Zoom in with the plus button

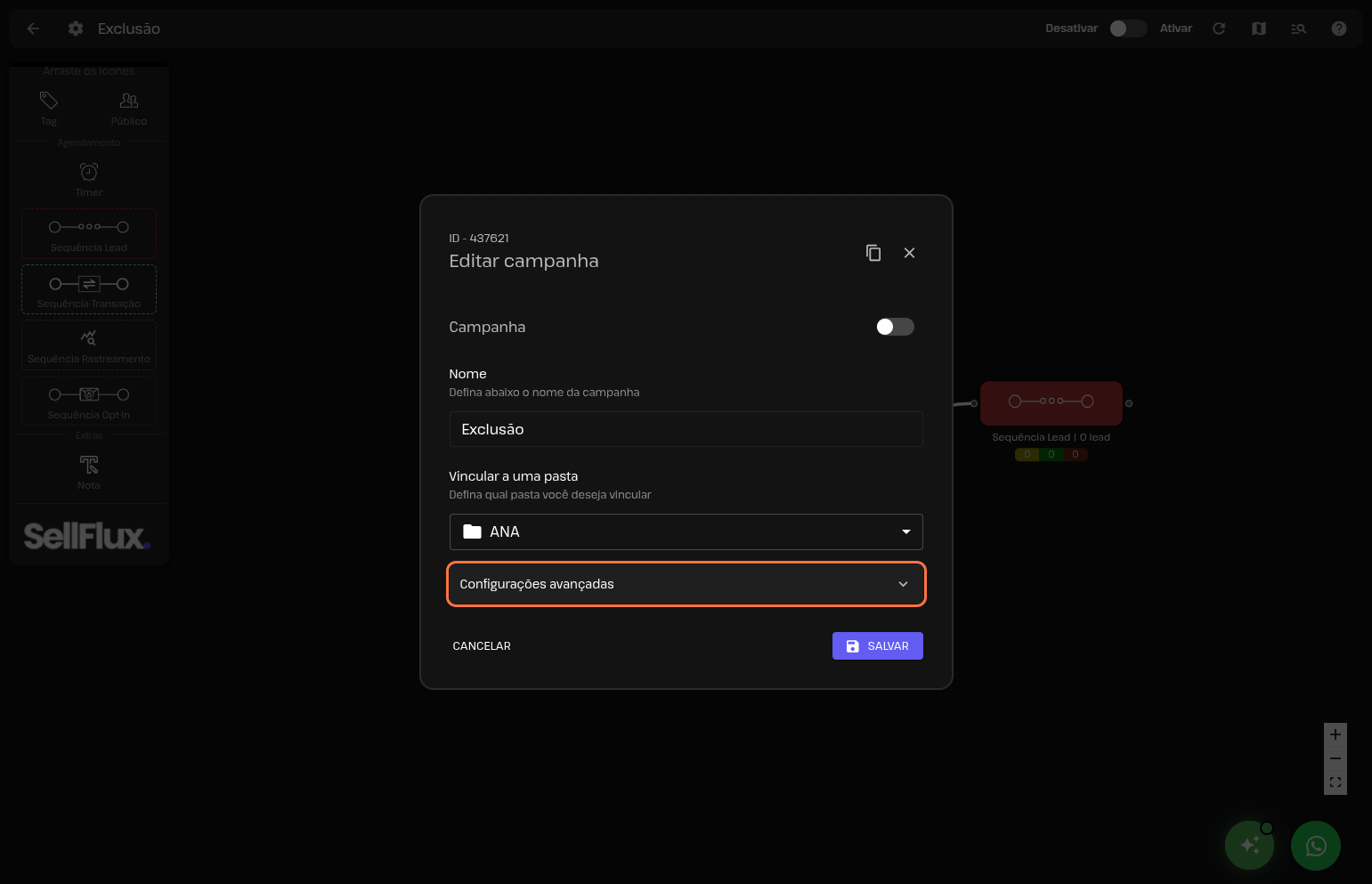(1335, 734)
